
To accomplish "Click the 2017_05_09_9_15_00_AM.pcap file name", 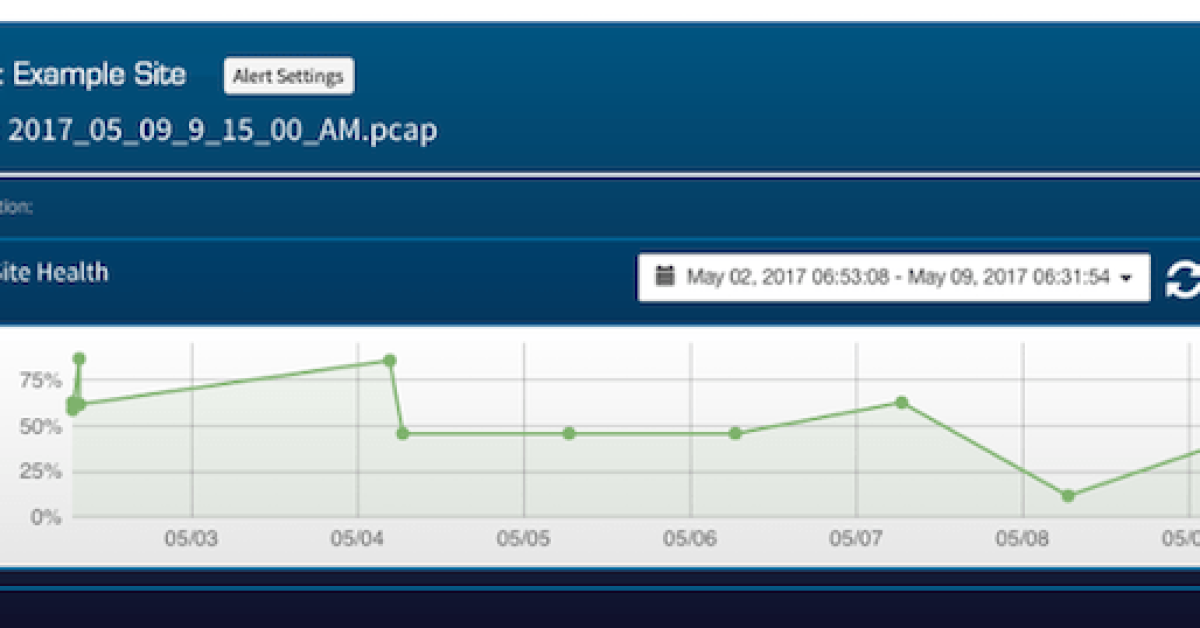I will click(223, 131).
